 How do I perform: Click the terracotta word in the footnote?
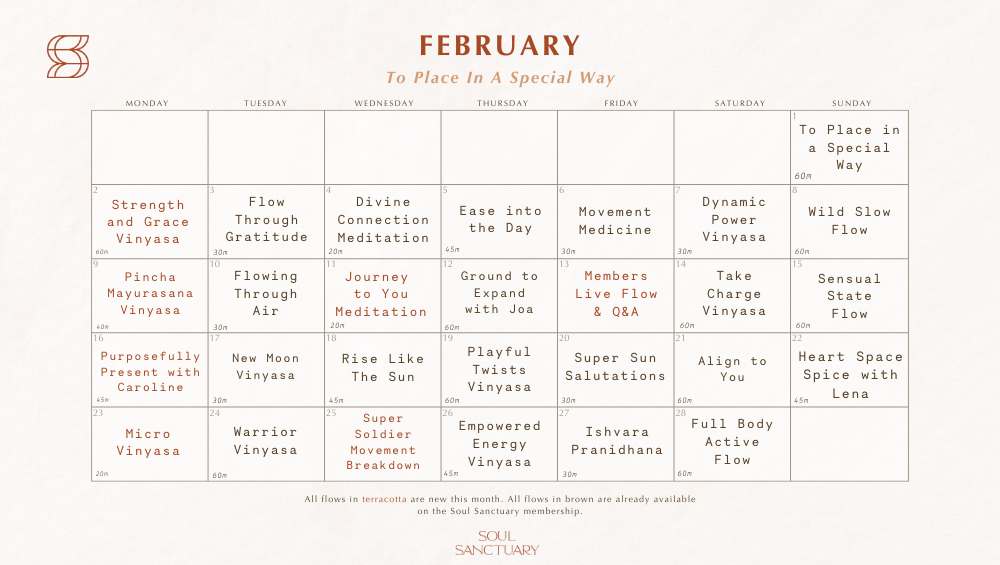(384, 498)
